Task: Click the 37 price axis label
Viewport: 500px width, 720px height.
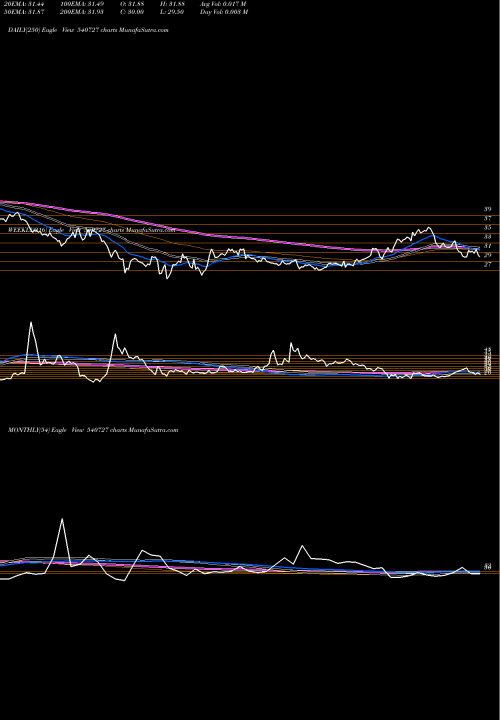Action: point(487,218)
